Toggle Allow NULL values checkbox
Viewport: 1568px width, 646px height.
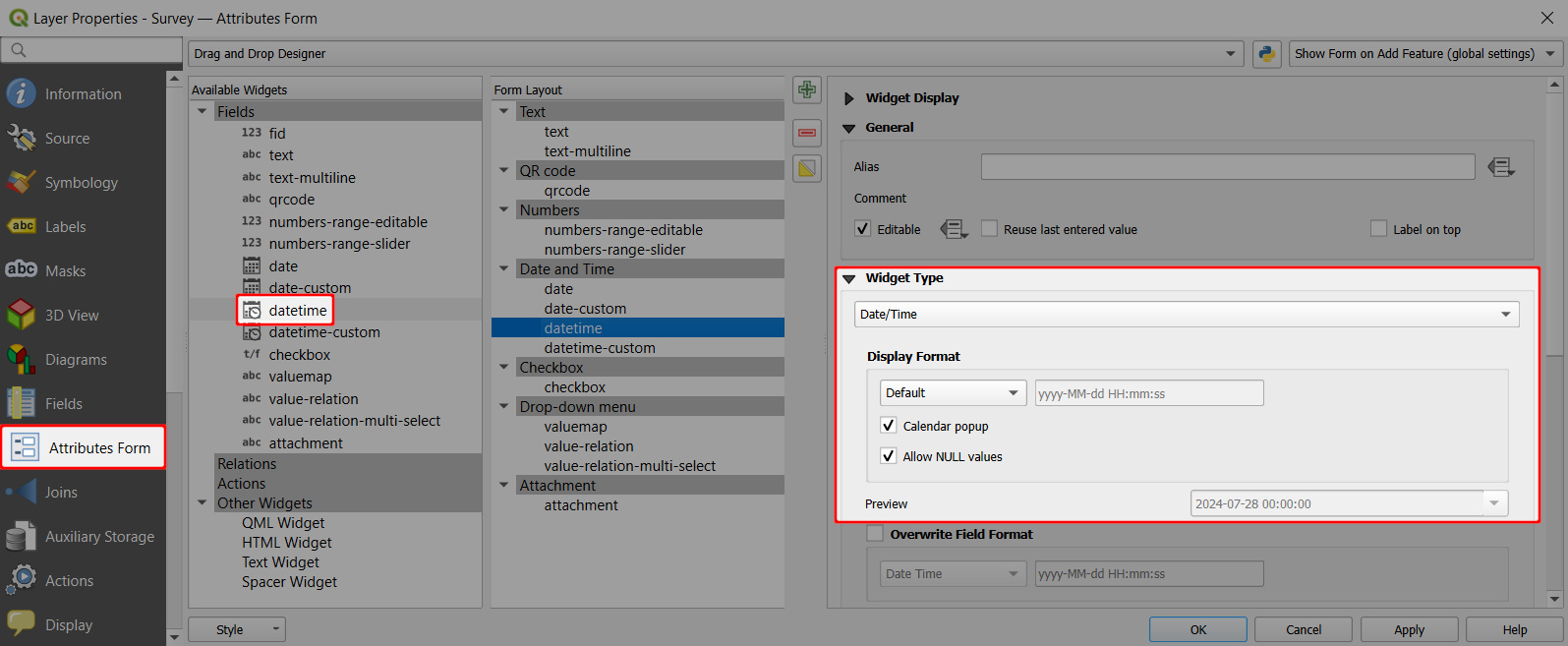coord(889,456)
